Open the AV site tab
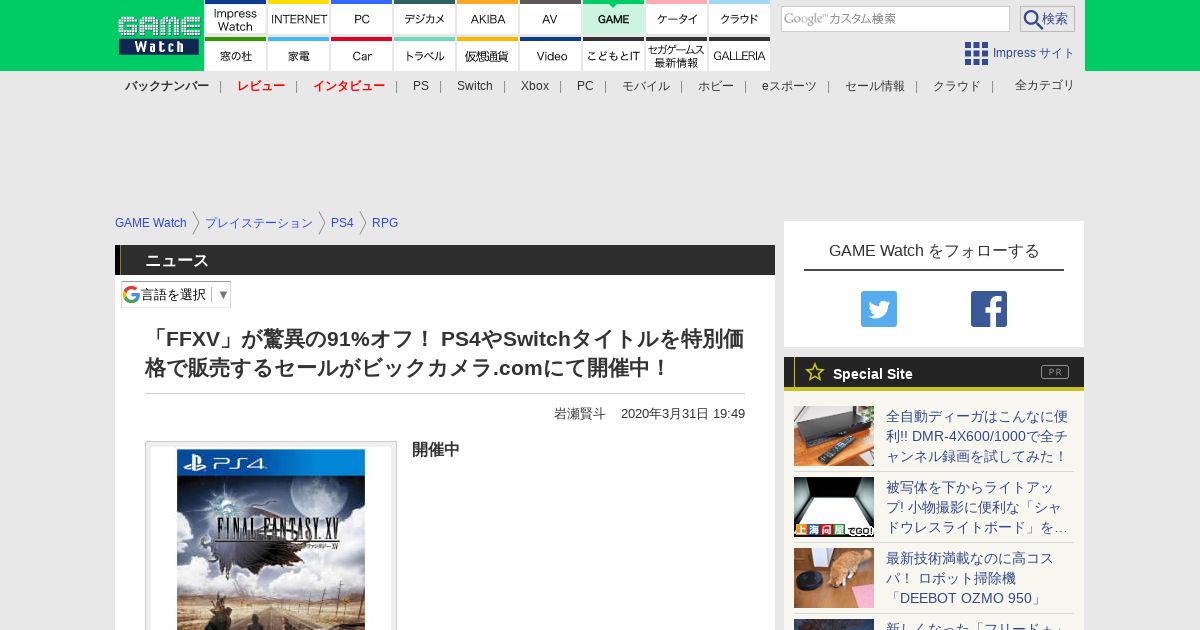This screenshot has height=630, width=1200. pos(550,18)
